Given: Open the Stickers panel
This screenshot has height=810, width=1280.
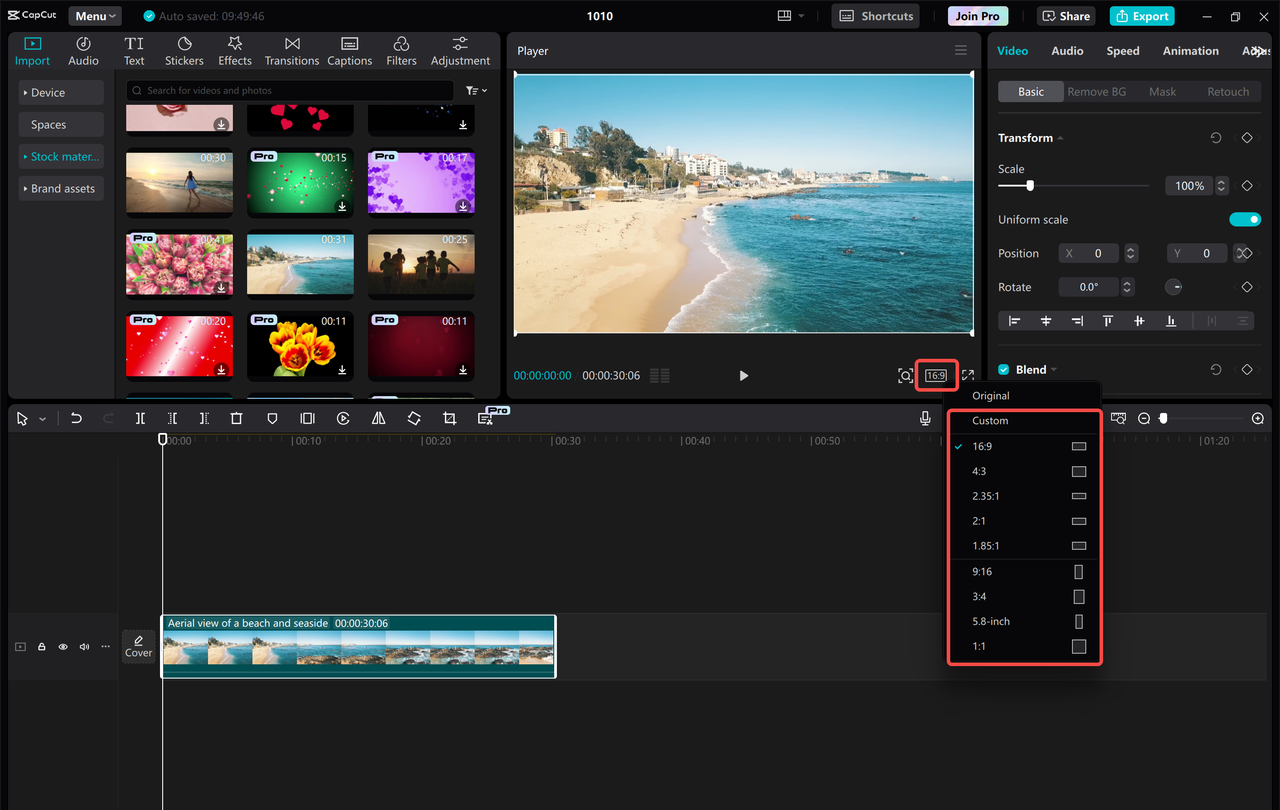Looking at the screenshot, I should pyautogui.click(x=184, y=50).
